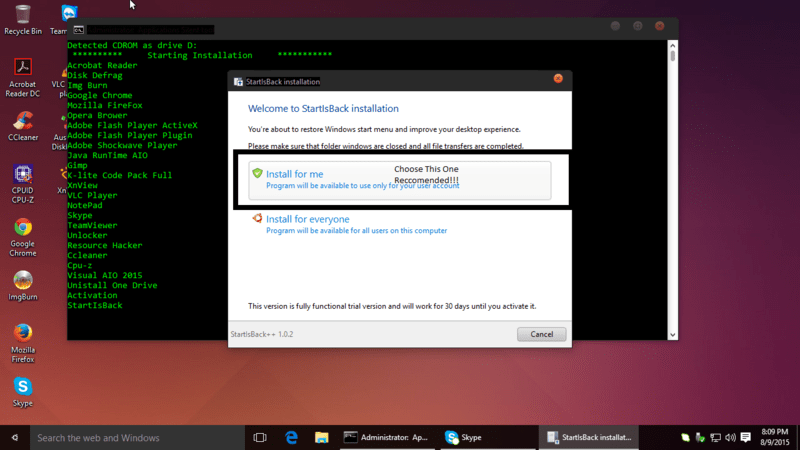
Task: Click the Safely Remove Hardware tray icon
Action: point(700,437)
